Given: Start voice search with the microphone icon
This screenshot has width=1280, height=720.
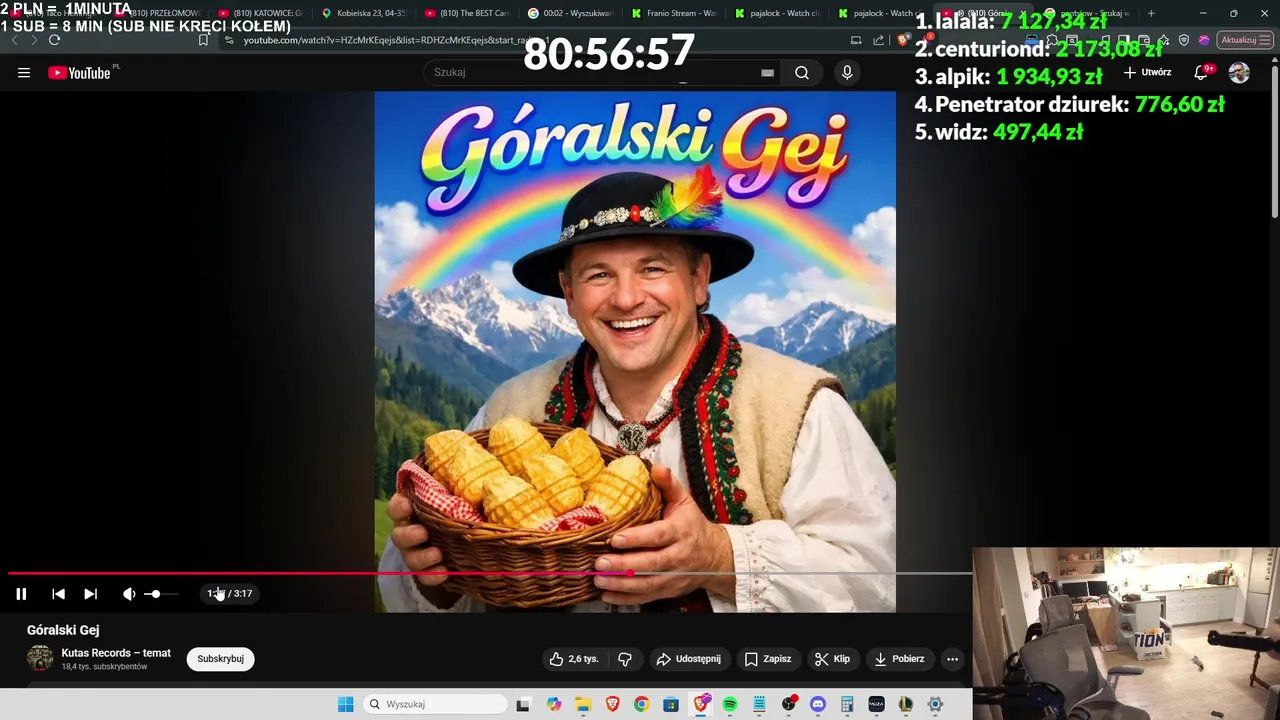Looking at the screenshot, I should 847,73.
